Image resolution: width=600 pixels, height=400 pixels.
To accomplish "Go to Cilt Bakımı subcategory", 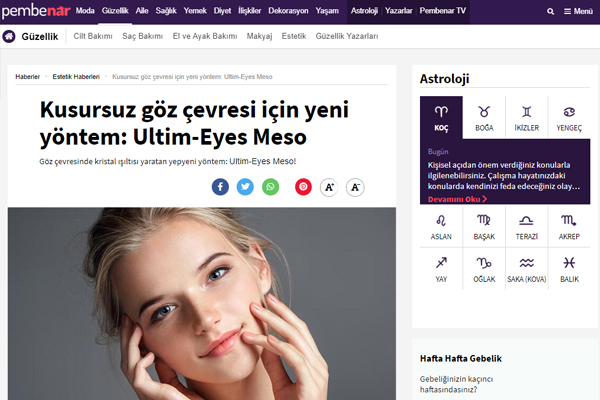I will tap(92, 36).
